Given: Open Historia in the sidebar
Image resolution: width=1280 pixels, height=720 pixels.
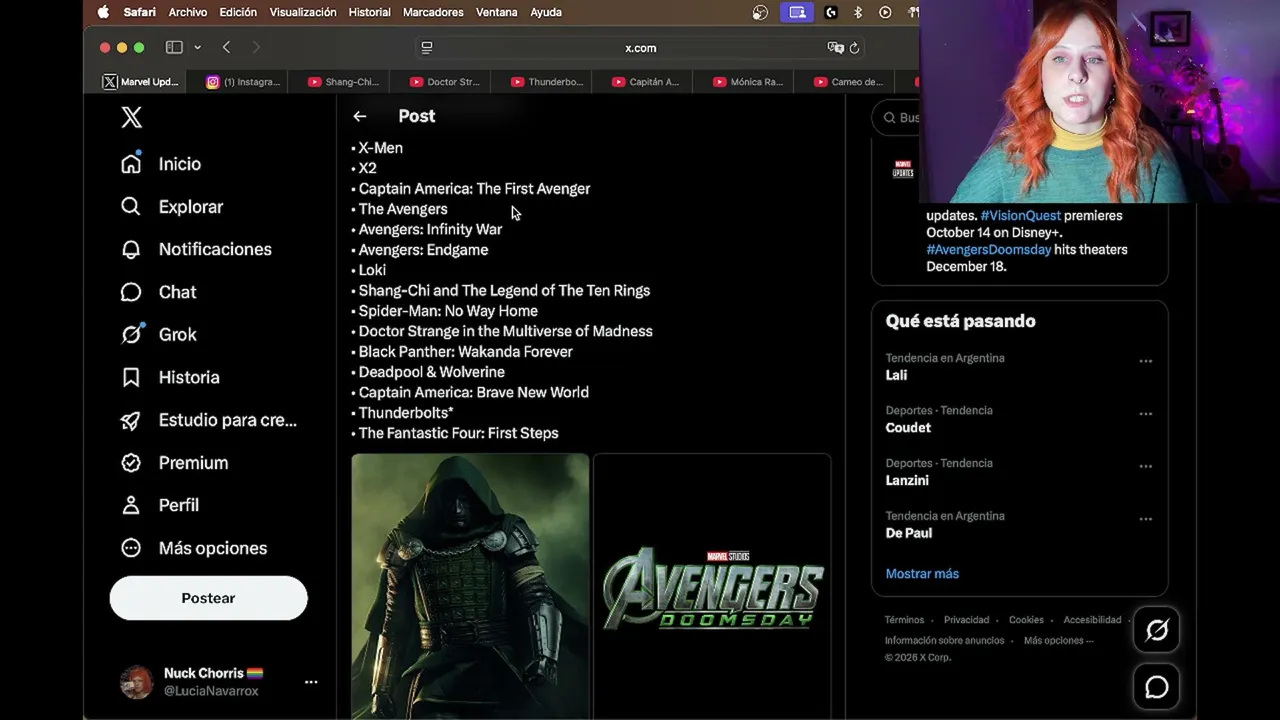Looking at the screenshot, I should 170,377.
